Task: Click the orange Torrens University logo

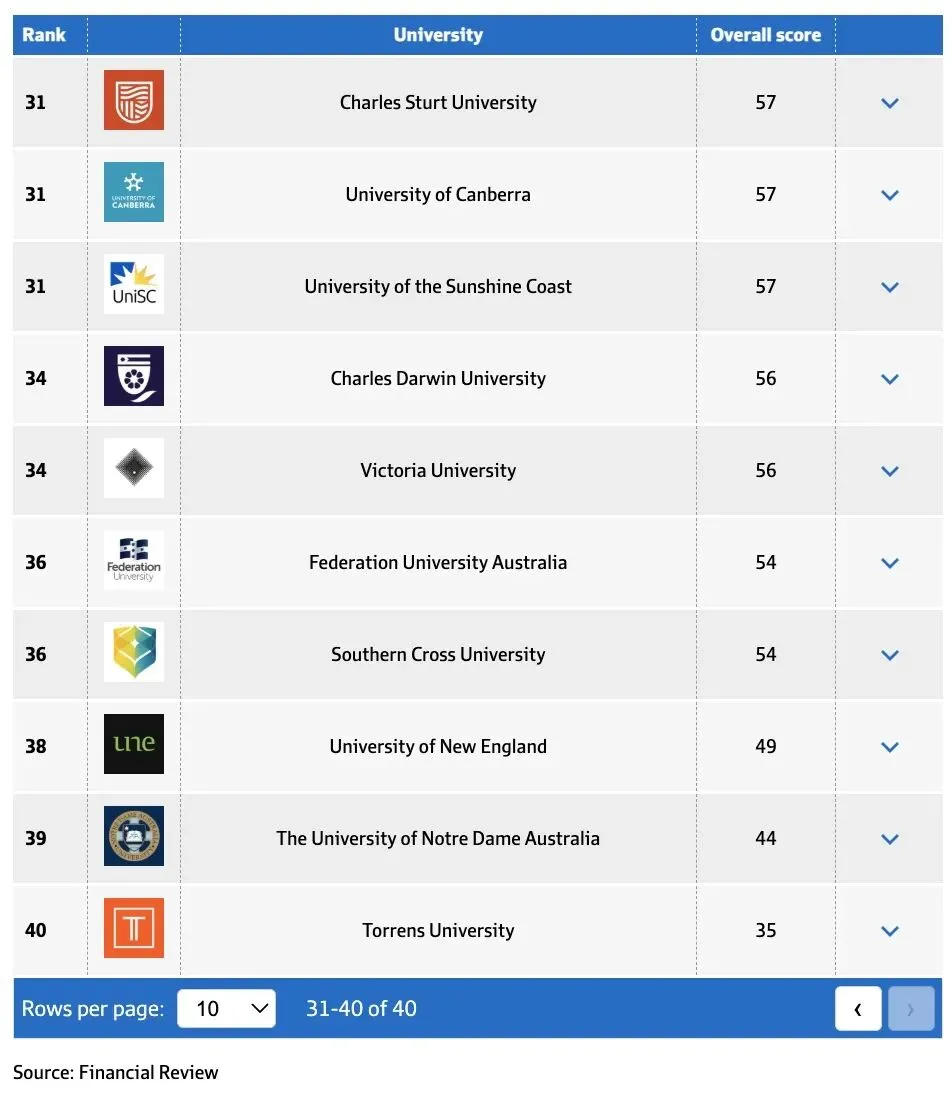Action: 134,928
